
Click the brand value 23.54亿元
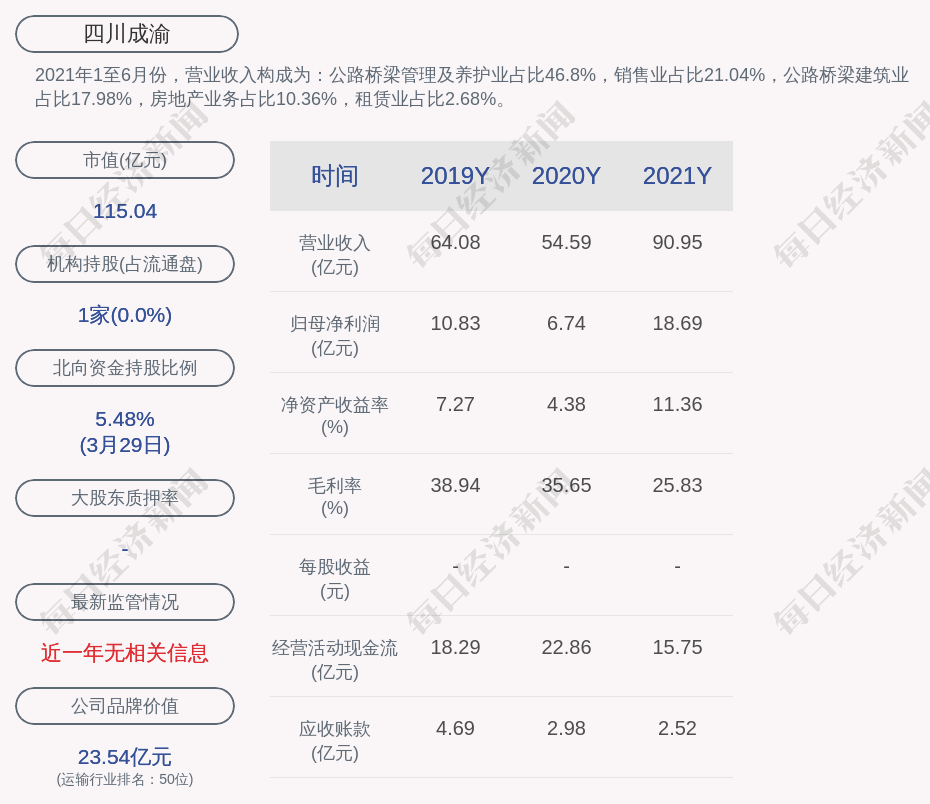point(125,757)
